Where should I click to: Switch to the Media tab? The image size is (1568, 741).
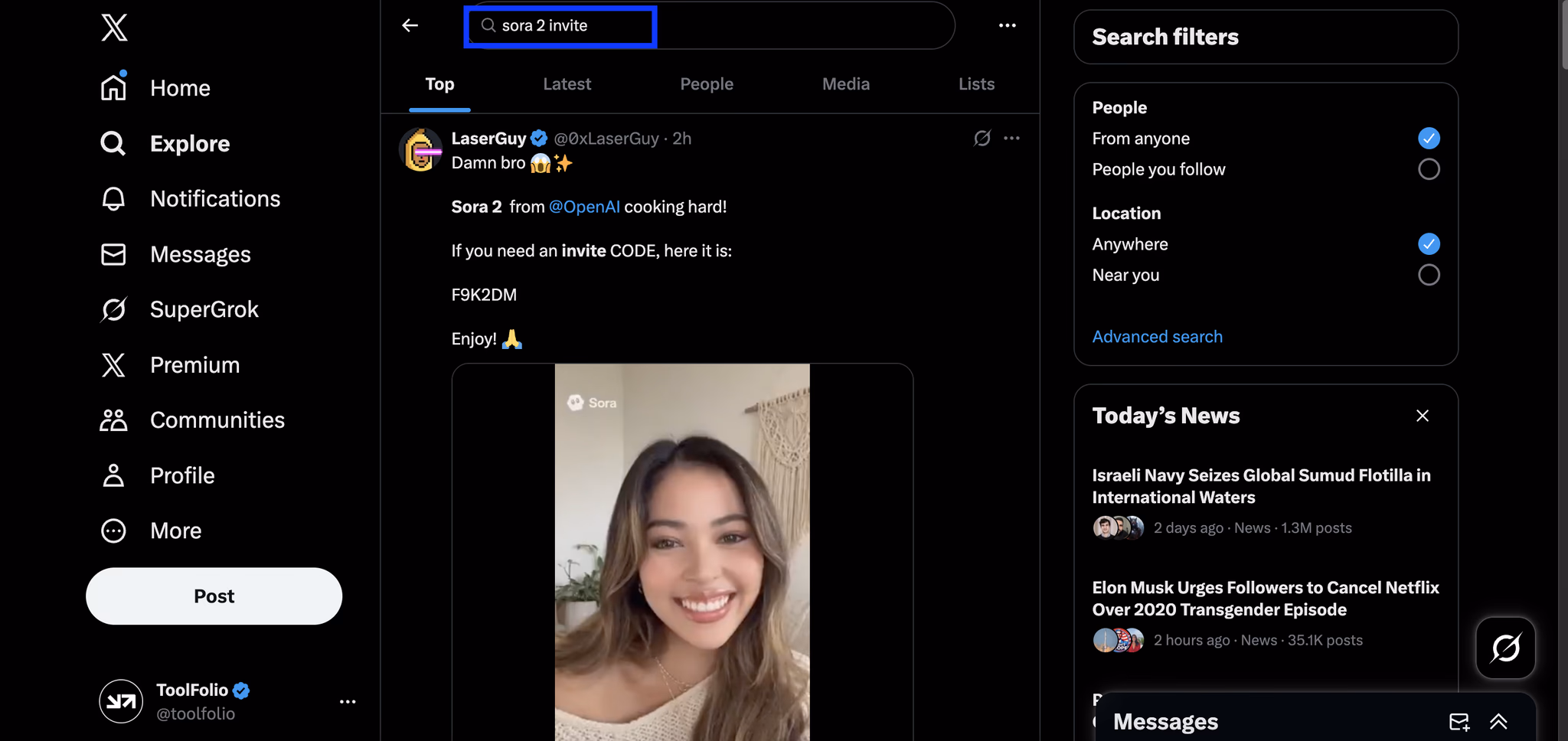click(845, 84)
